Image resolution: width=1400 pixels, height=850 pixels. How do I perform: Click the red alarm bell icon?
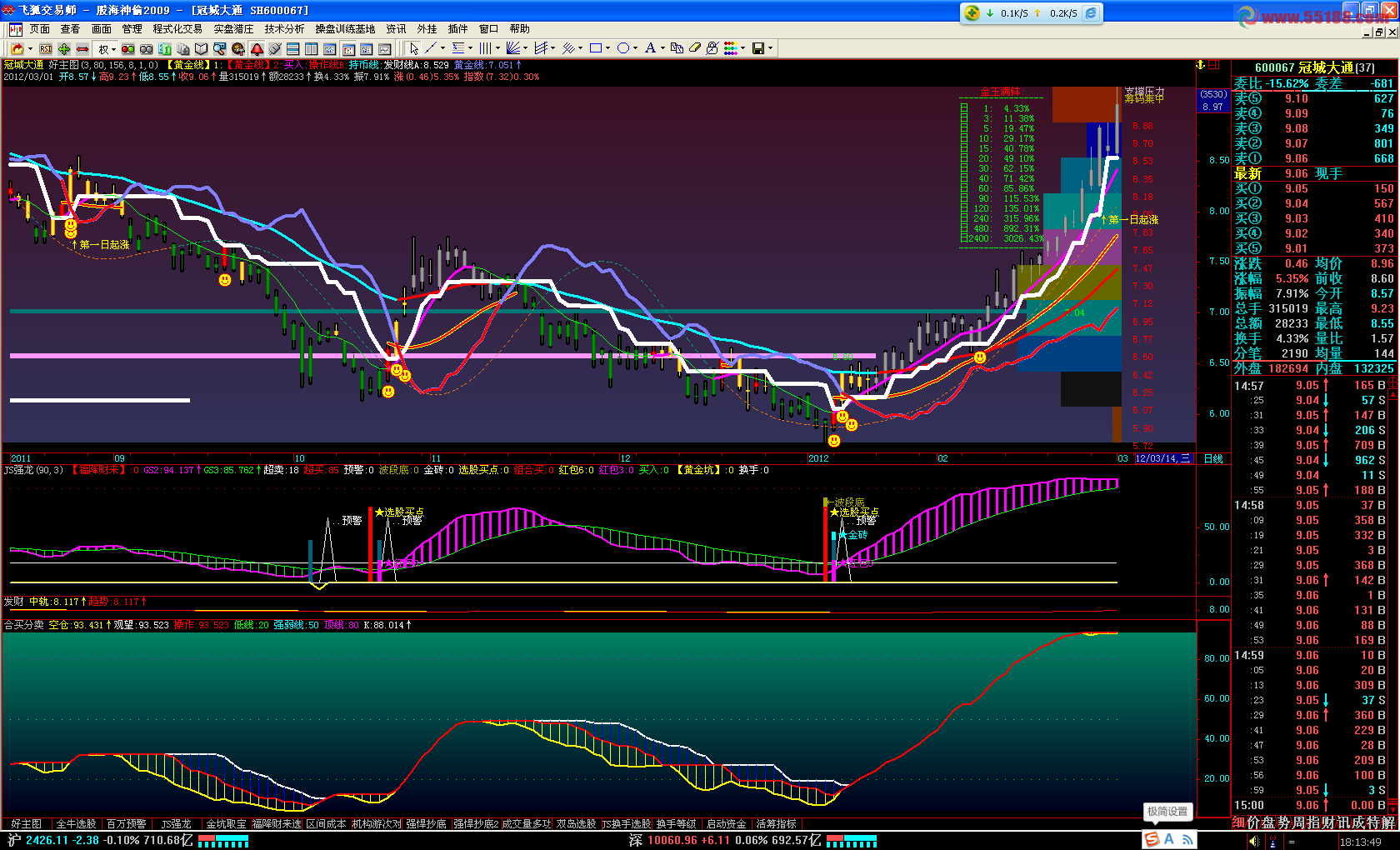point(257,49)
